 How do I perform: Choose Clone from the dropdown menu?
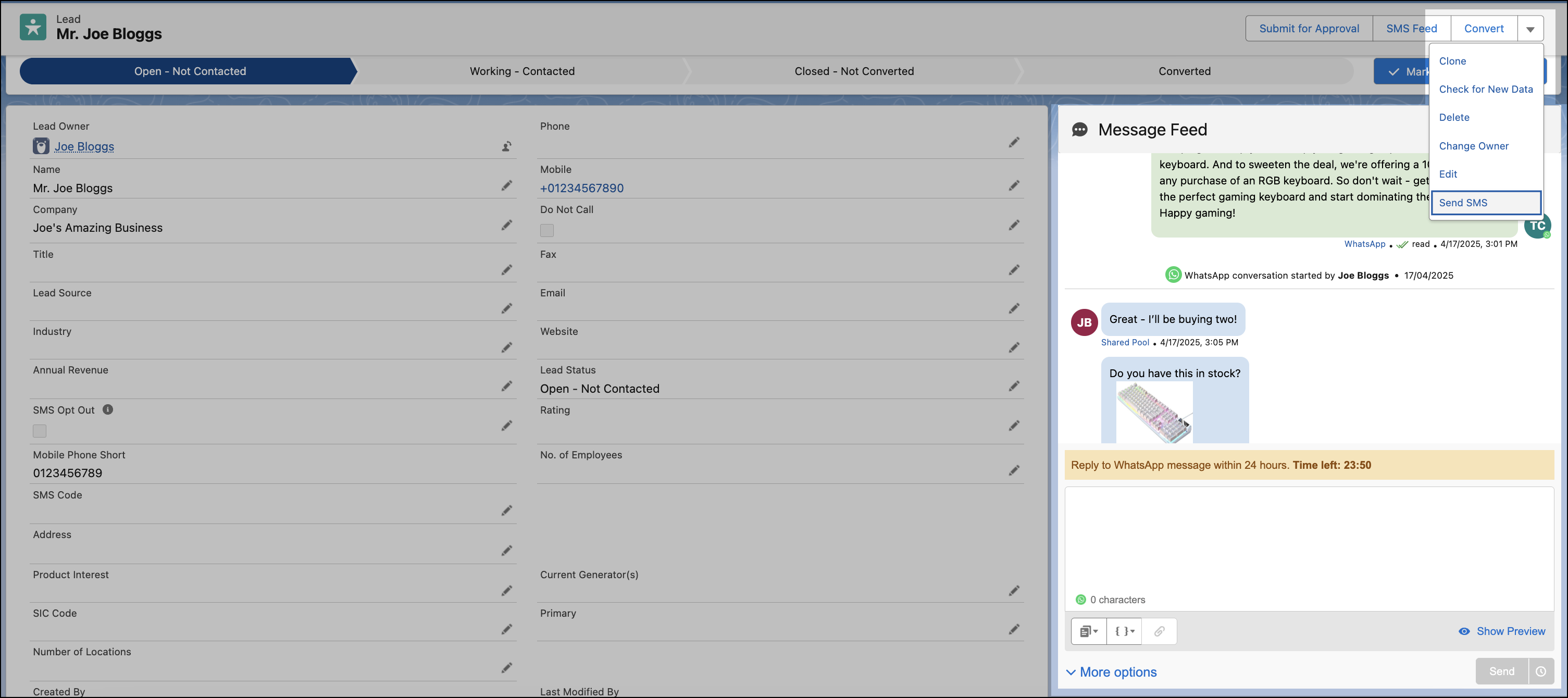(x=1453, y=61)
